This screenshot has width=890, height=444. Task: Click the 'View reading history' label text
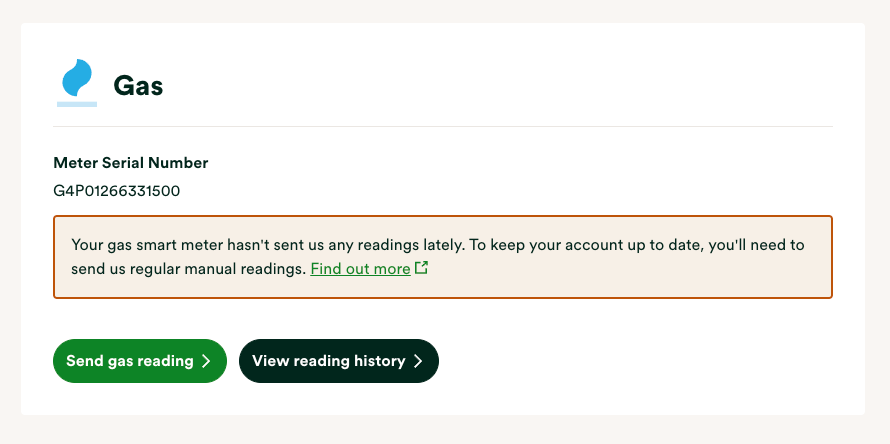(329, 361)
